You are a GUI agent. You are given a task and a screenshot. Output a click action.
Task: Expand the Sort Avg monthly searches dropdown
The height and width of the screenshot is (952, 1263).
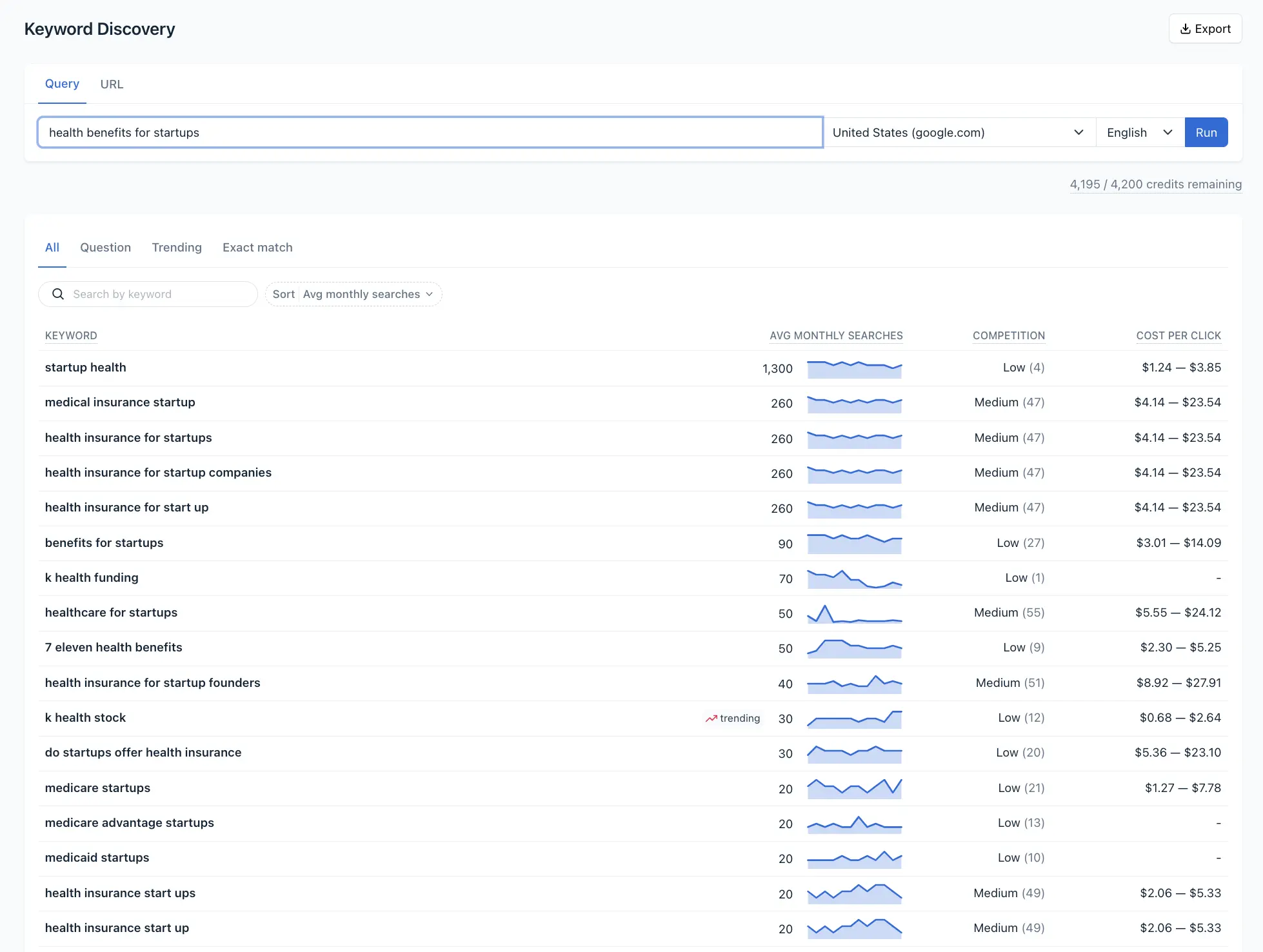353,294
